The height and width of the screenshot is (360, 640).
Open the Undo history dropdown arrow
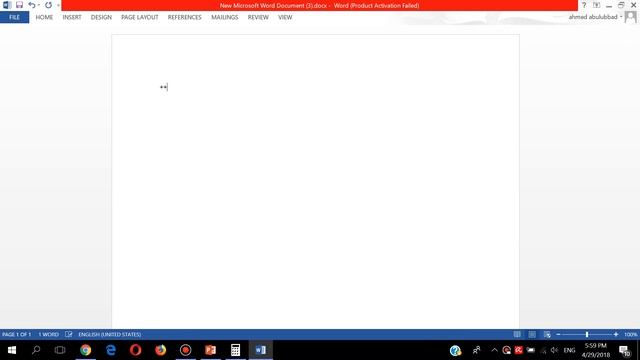(x=39, y=5)
